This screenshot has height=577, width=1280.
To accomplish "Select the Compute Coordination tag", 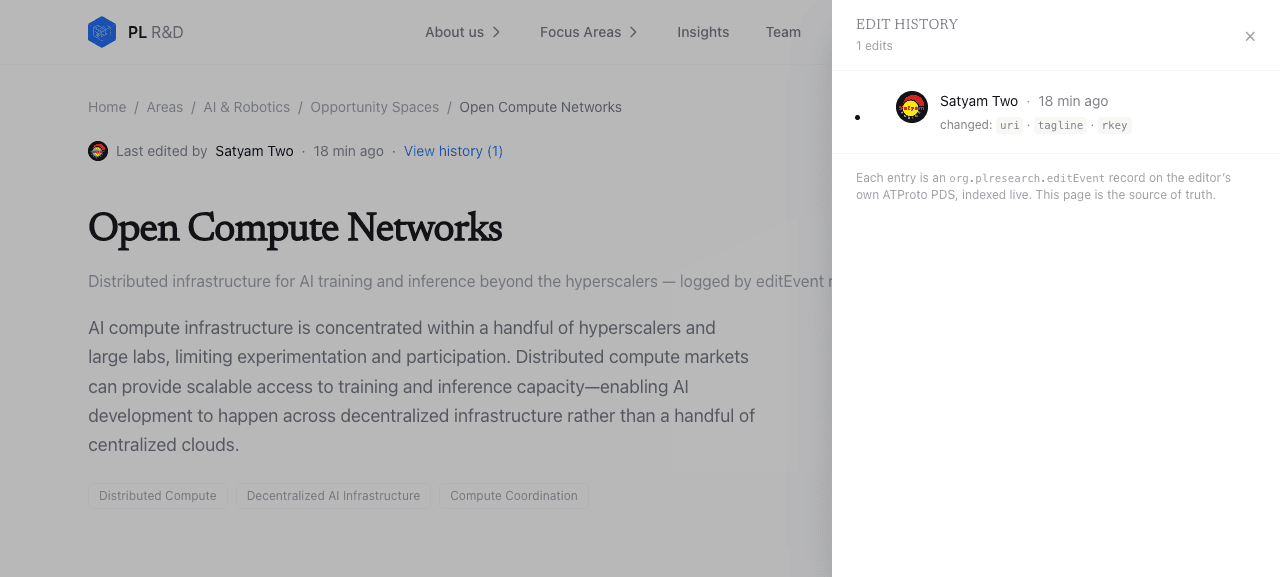I will pyautogui.click(x=514, y=496).
